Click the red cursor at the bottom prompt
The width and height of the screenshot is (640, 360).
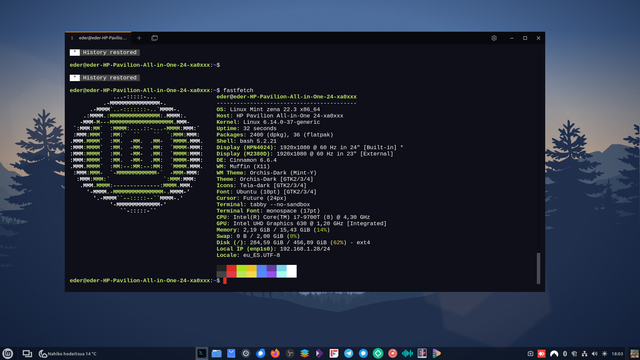point(224,281)
